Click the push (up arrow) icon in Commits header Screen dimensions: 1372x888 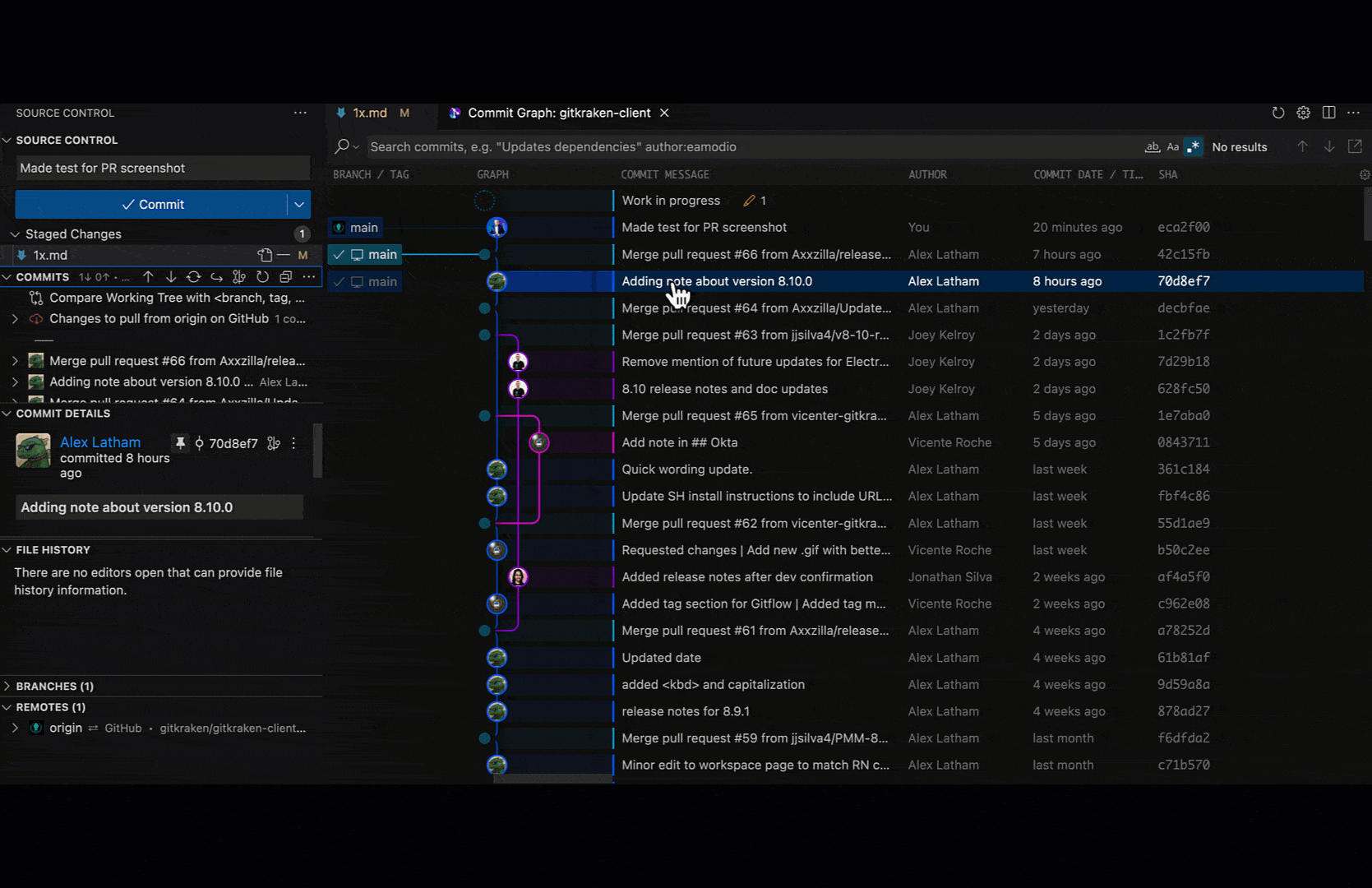pyautogui.click(x=148, y=277)
